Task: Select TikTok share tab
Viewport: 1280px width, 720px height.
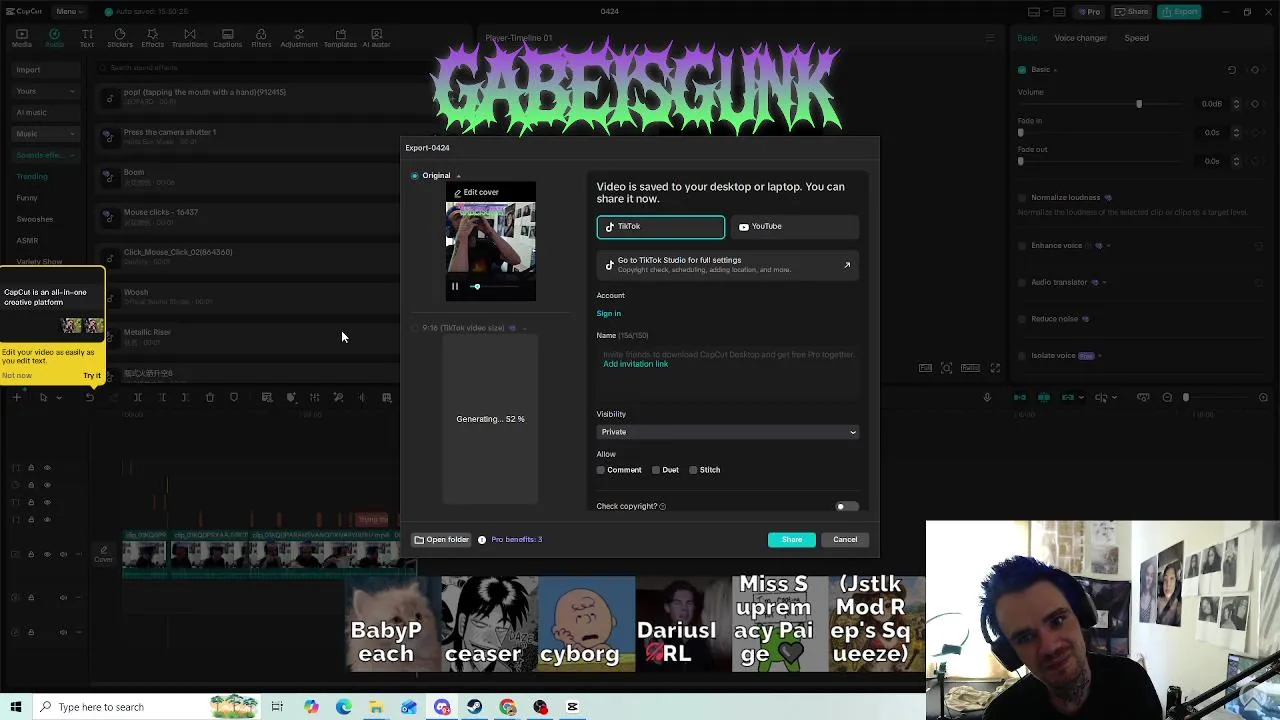Action: (x=661, y=227)
